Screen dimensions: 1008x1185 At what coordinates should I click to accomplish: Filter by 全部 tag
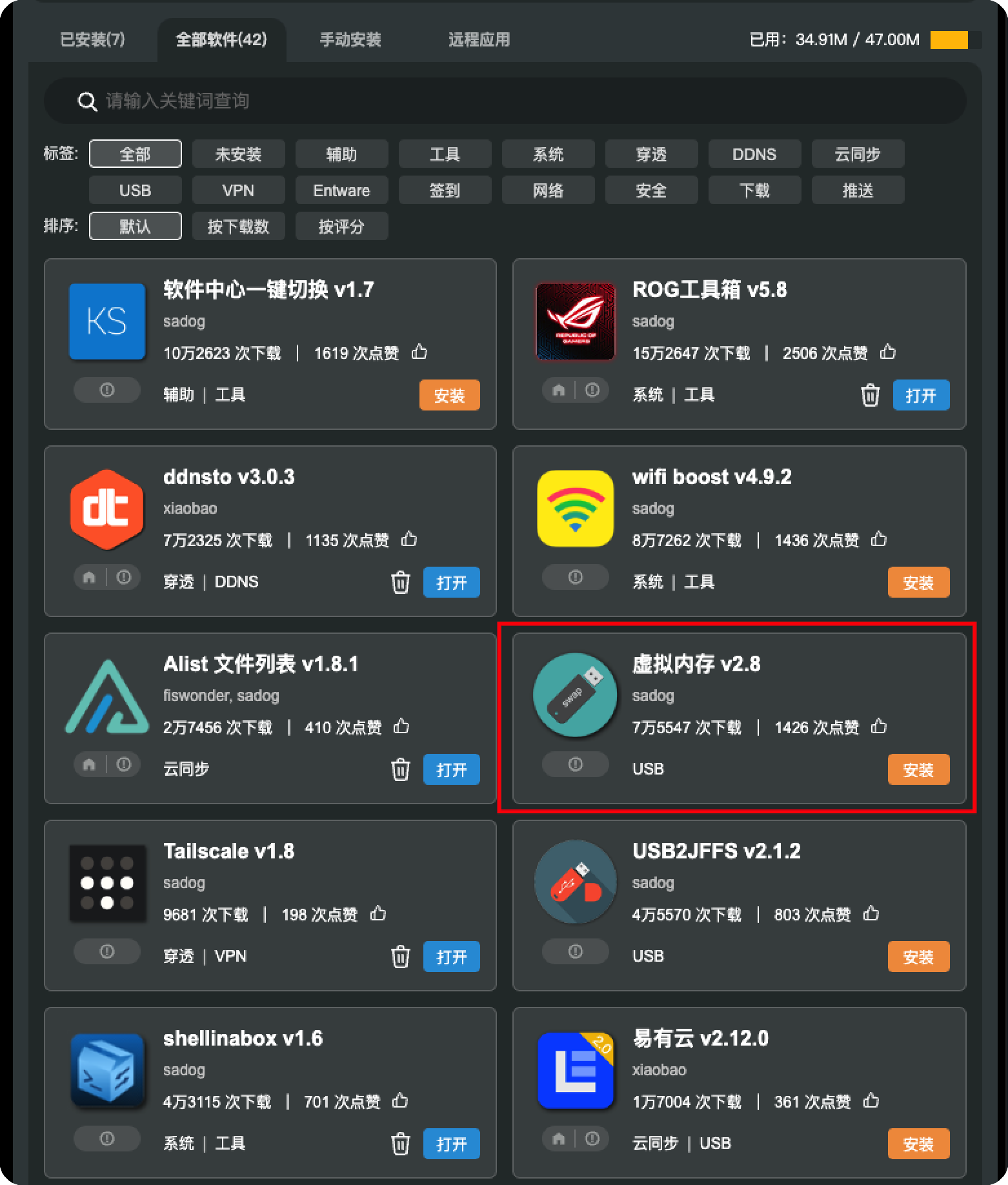coord(136,154)
